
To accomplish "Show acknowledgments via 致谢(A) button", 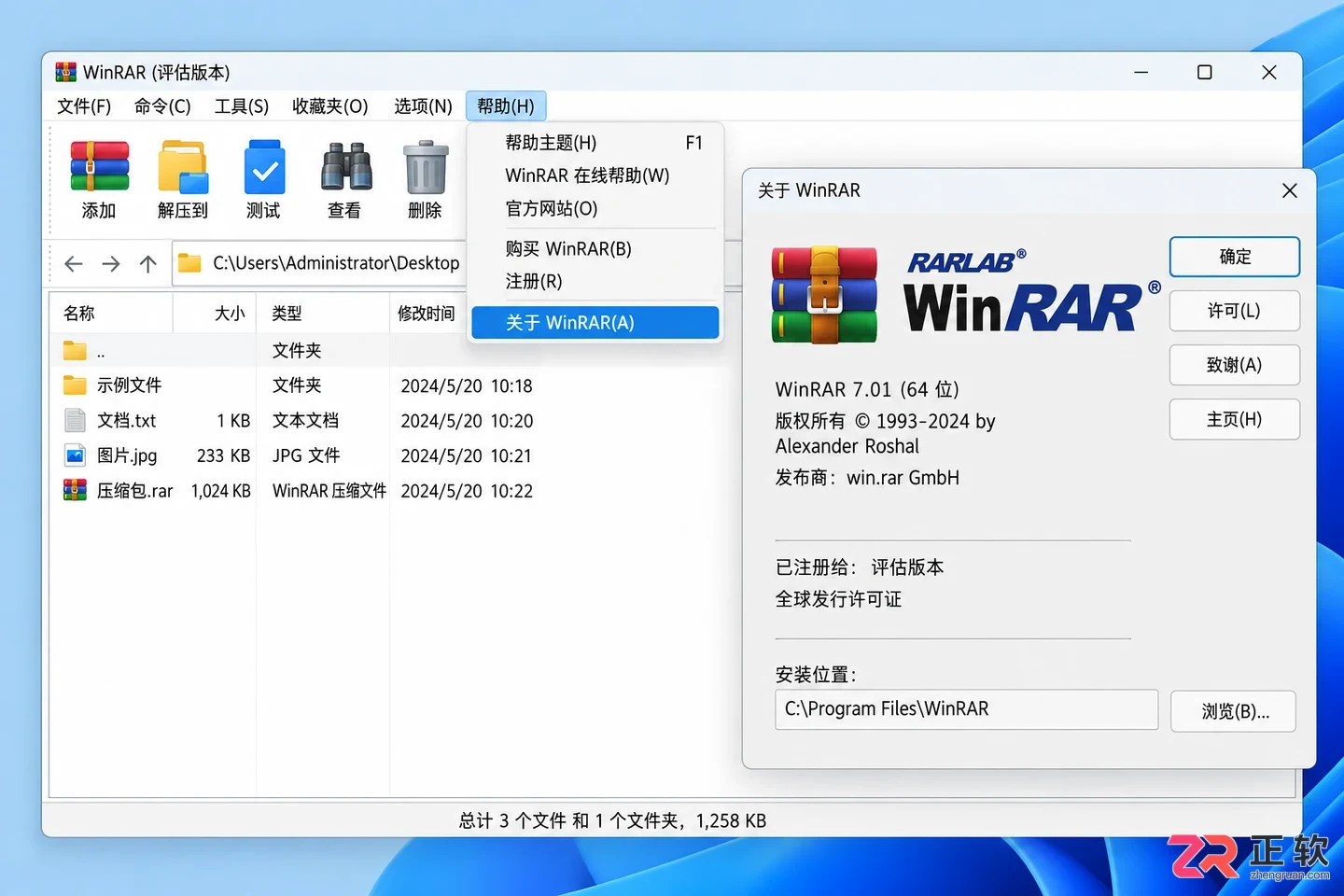I will [x=1235, y=365].
